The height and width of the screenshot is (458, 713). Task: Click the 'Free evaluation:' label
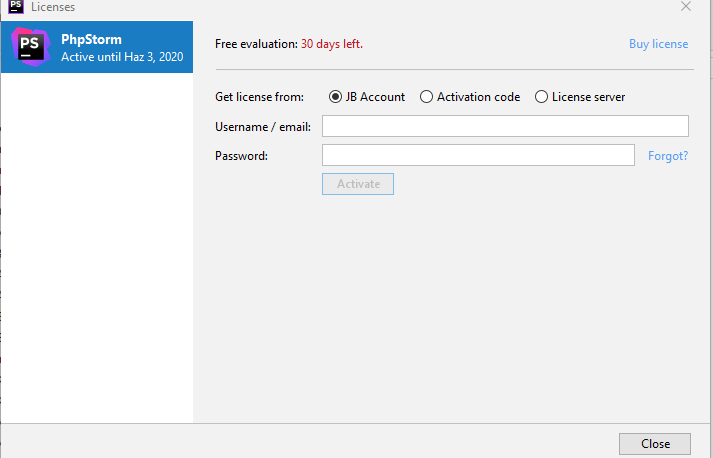click(x=256, y=44)
